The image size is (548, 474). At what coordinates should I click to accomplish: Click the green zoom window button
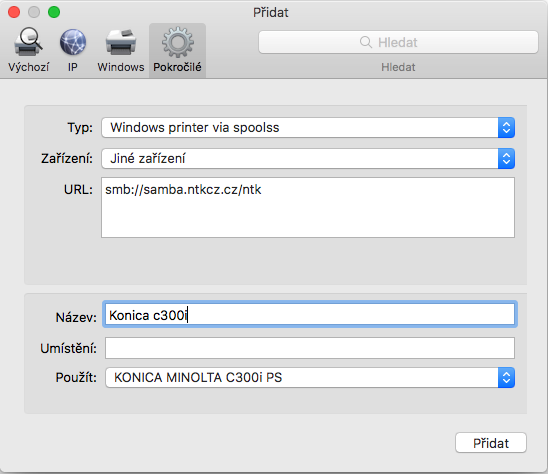54,12
